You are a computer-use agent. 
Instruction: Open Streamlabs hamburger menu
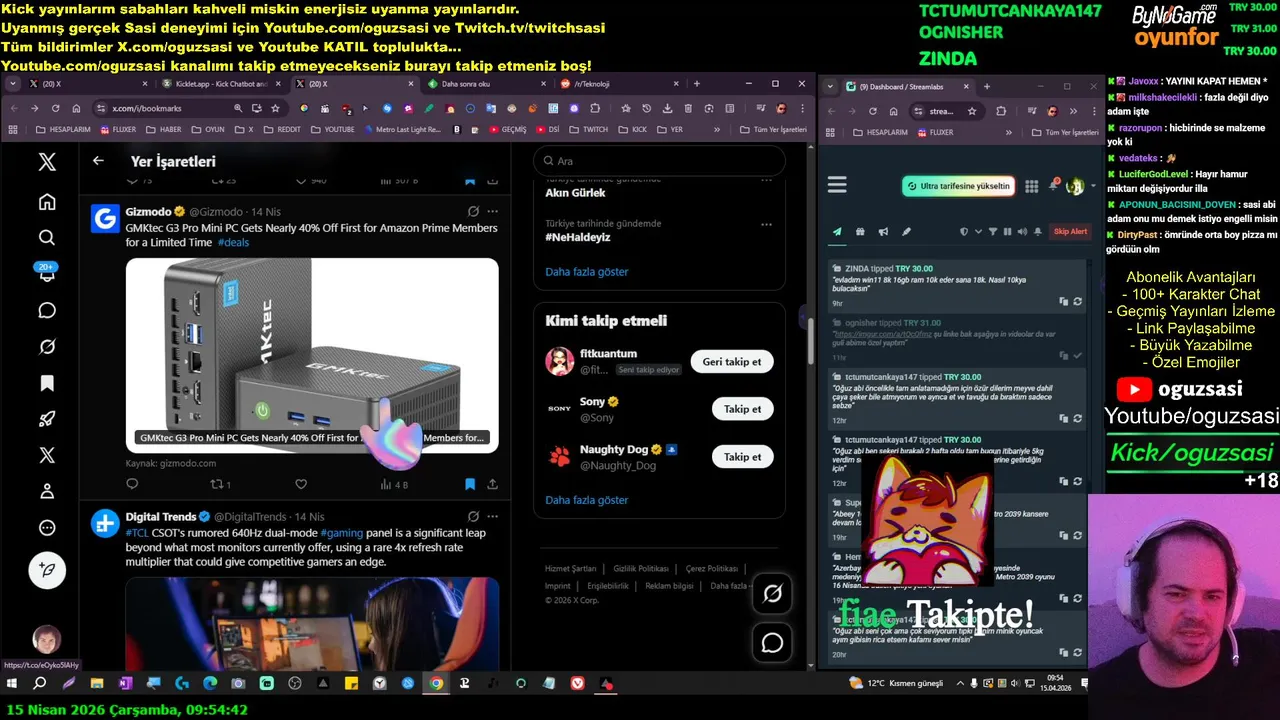tap(837, 185)
